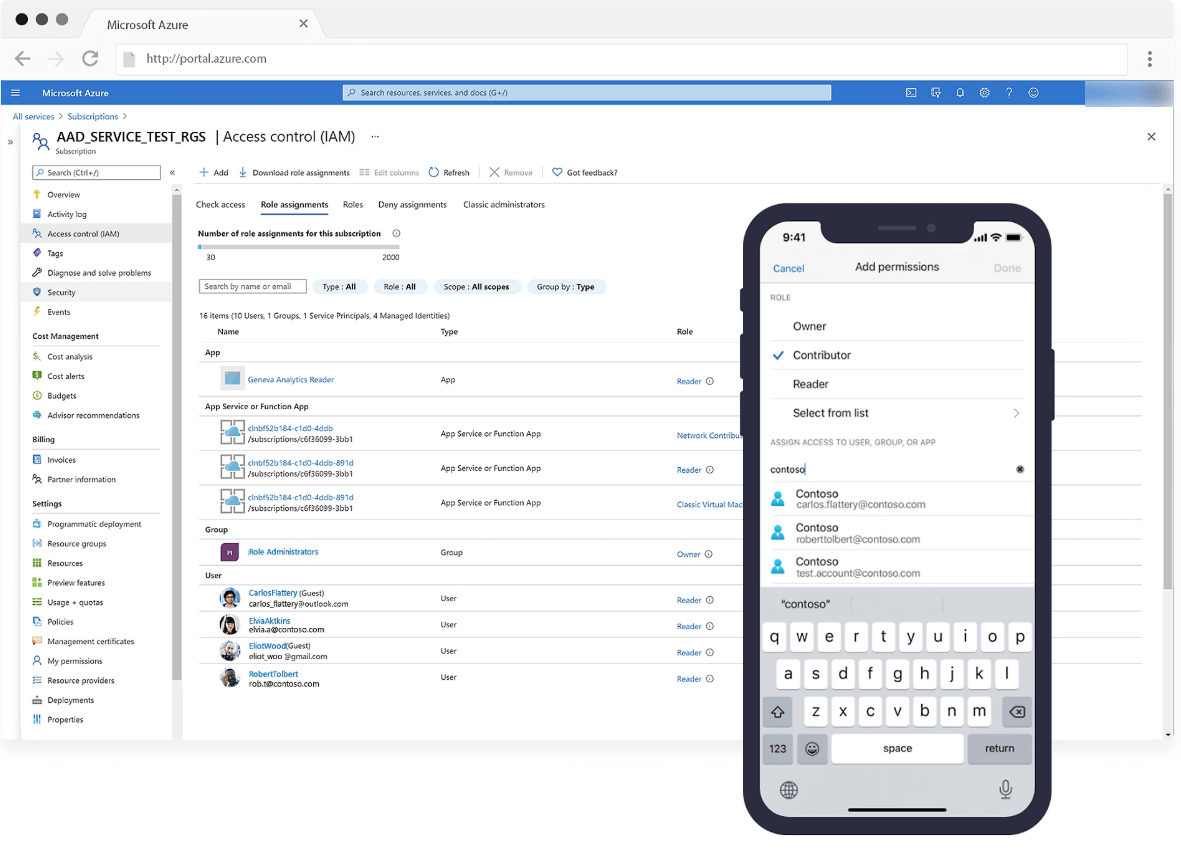Viewport: 1181px width, 865px height.
Task: Select the Reader role on phone
Action: coord(897,384)
